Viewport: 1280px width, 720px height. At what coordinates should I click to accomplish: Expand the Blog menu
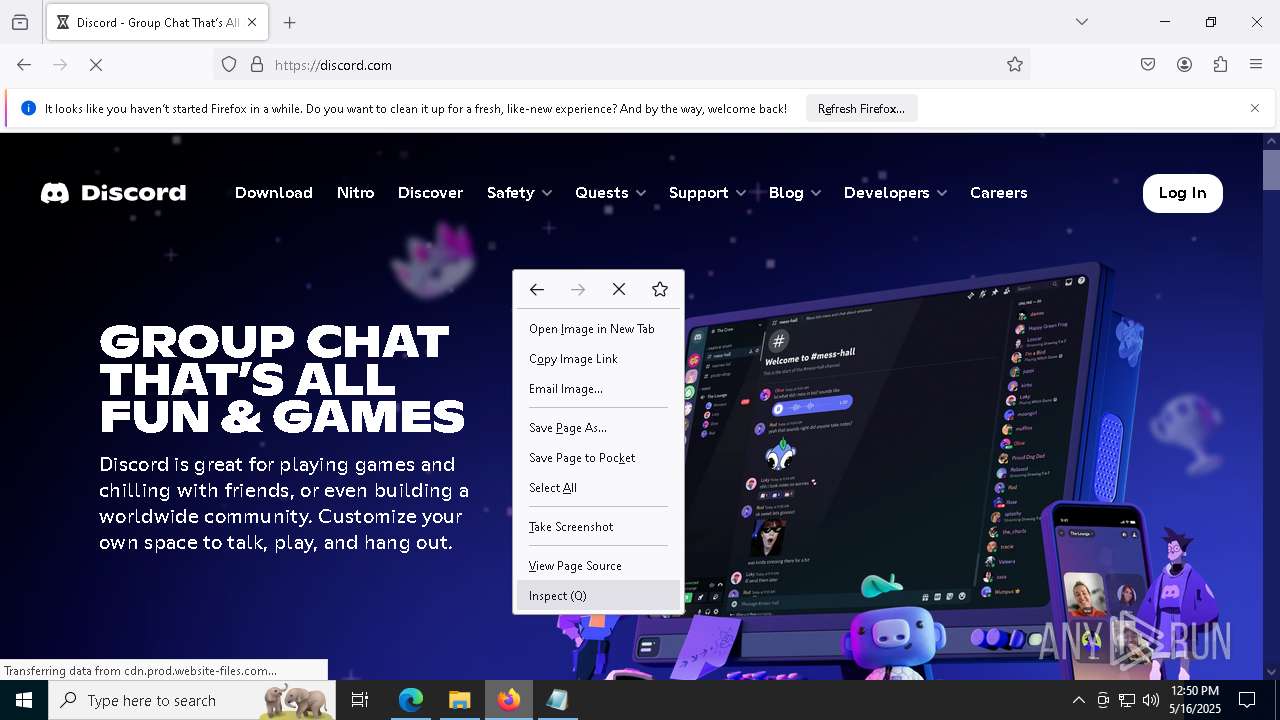(795, 193)
